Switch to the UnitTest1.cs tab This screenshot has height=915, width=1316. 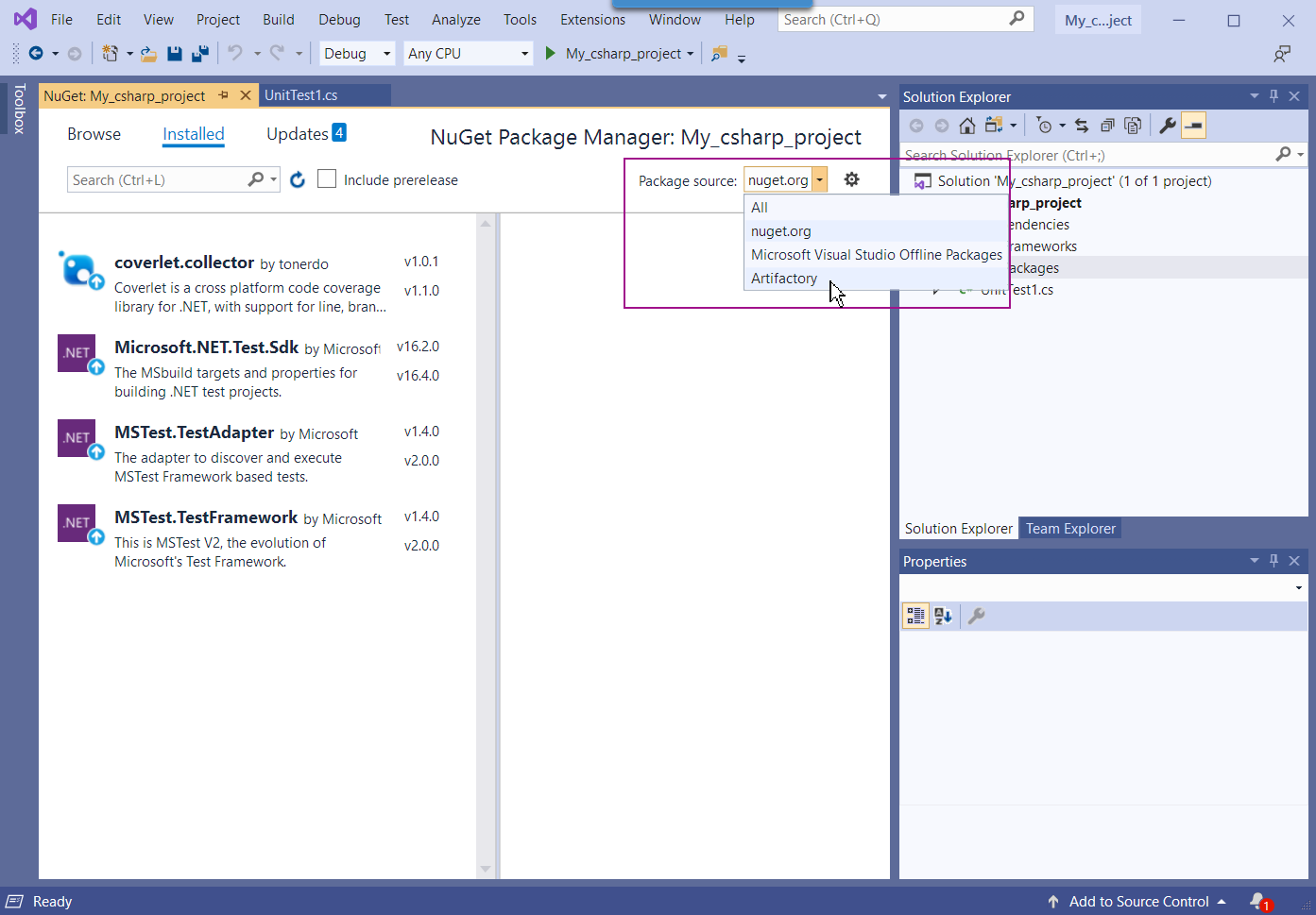[301, 95]
